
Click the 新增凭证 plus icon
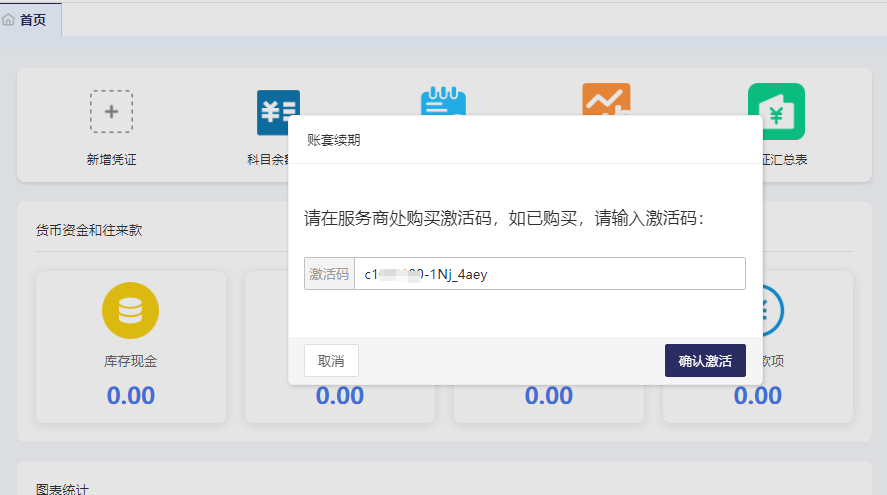(111, 111)
